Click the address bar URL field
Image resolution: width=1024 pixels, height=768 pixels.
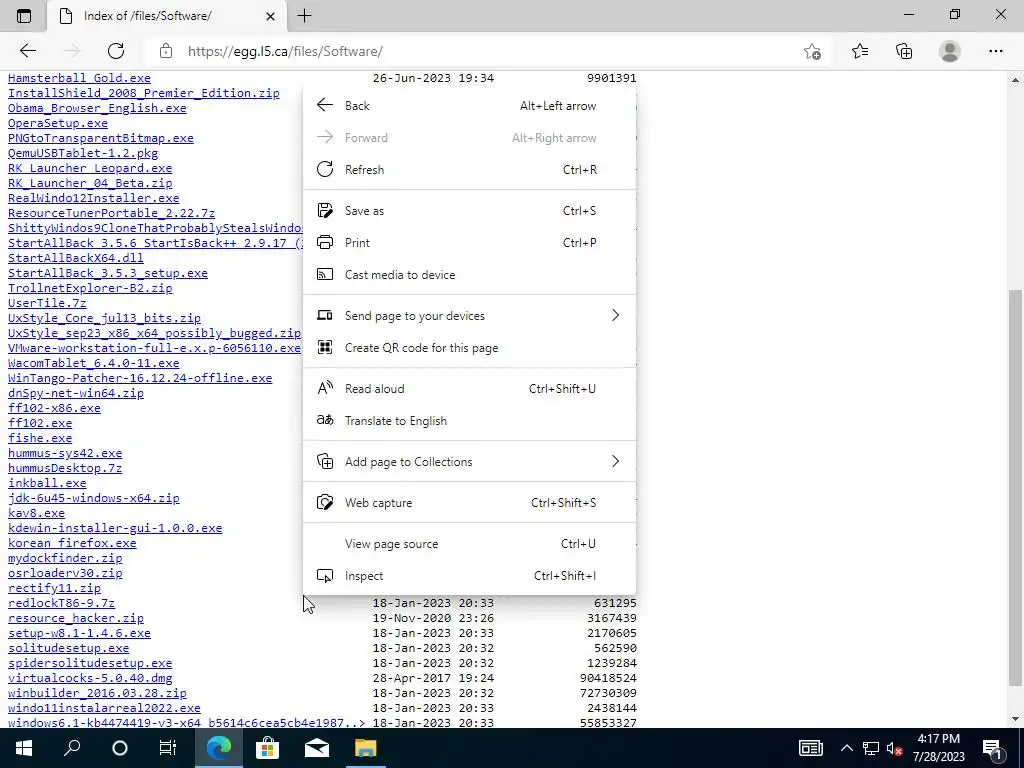(x=483, y=51)
